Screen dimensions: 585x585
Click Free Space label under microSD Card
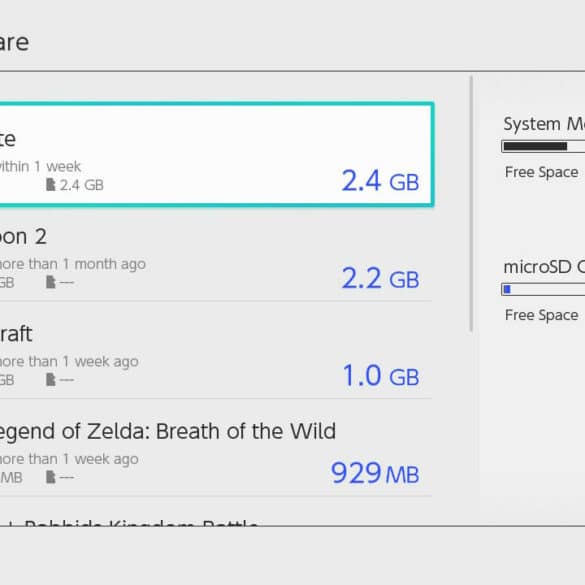541,315
